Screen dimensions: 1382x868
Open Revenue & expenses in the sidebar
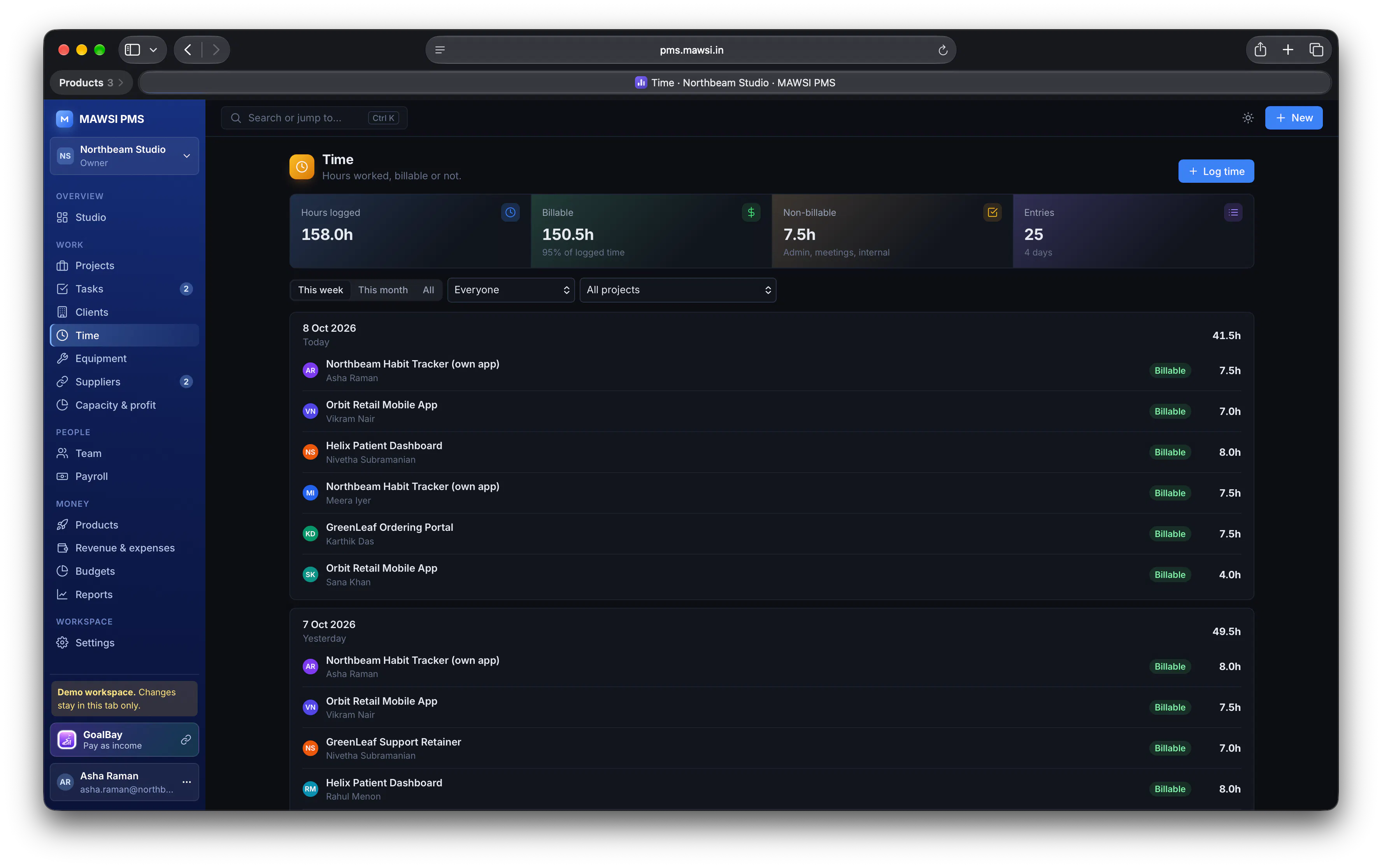coord(125,548)
